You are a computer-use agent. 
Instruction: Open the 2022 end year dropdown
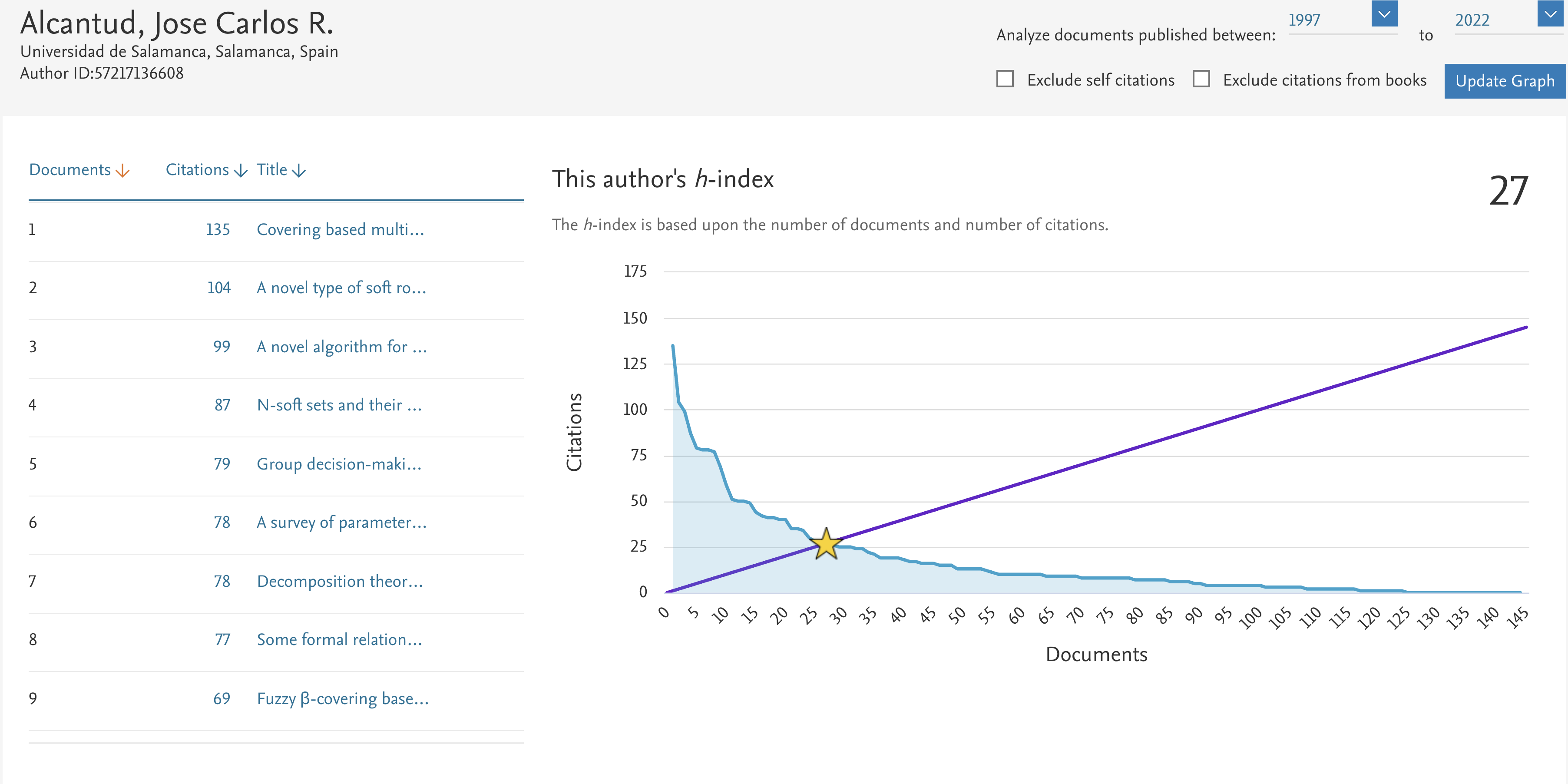pyautogui.click(x=1550, y=14)
